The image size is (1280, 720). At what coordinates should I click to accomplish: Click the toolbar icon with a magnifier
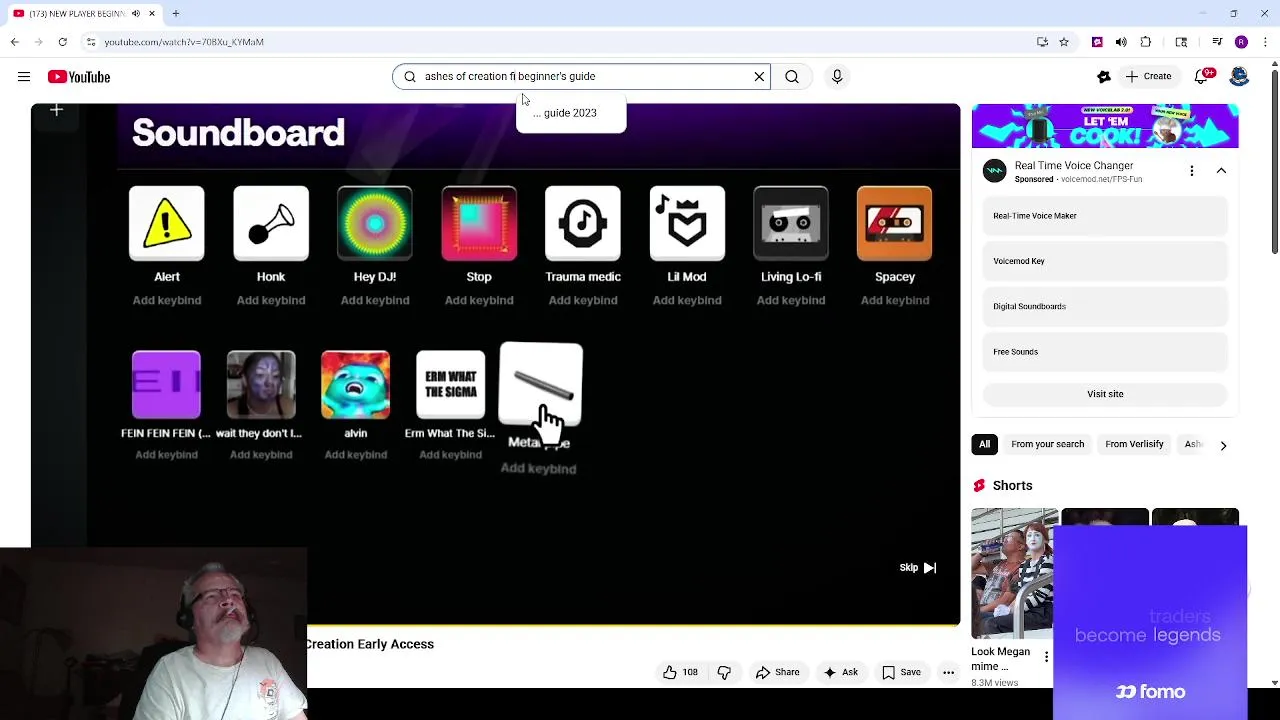pos(1181,42)
